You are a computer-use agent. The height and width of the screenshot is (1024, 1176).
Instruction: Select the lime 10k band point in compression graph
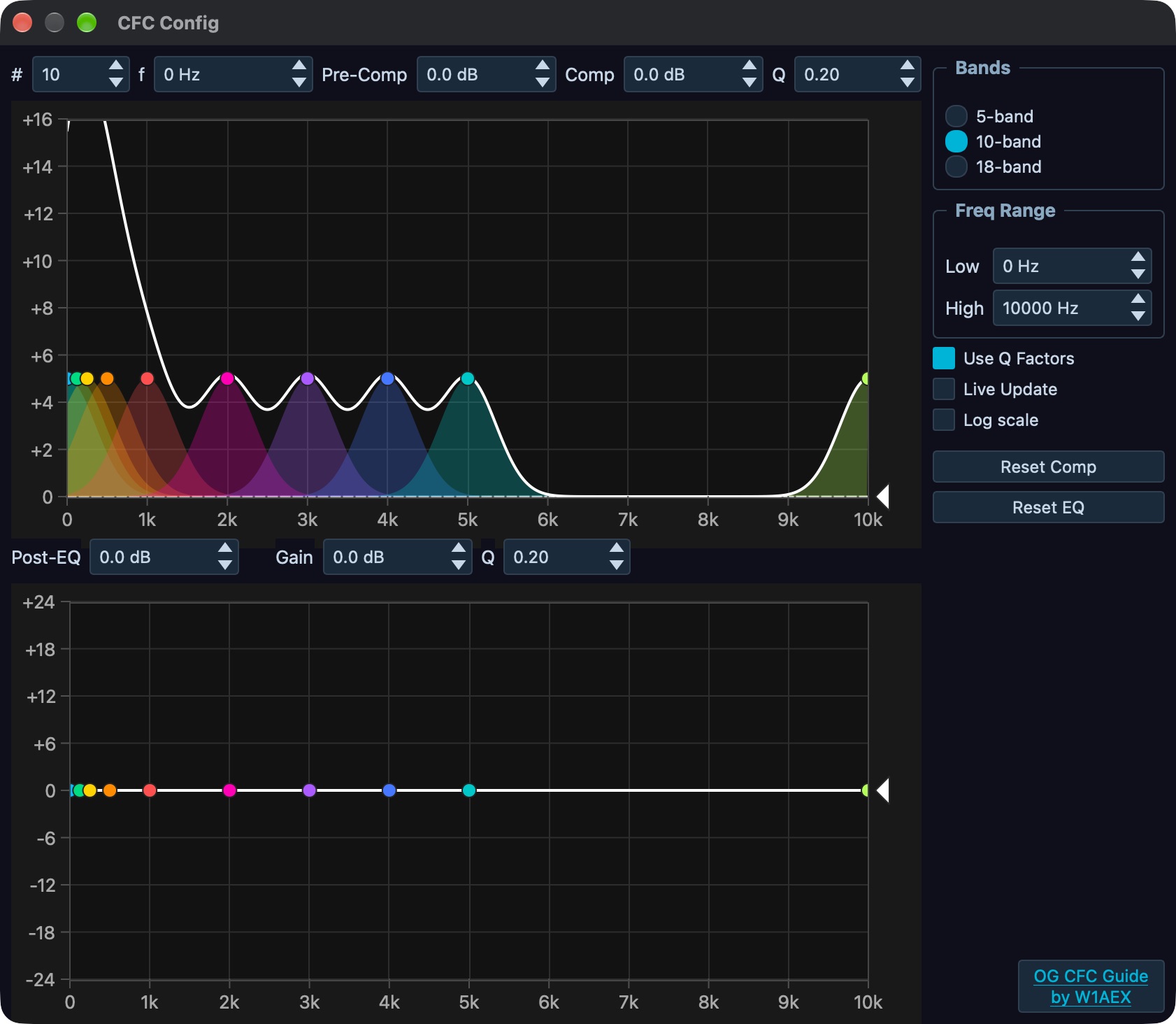[x=866, y=378]
